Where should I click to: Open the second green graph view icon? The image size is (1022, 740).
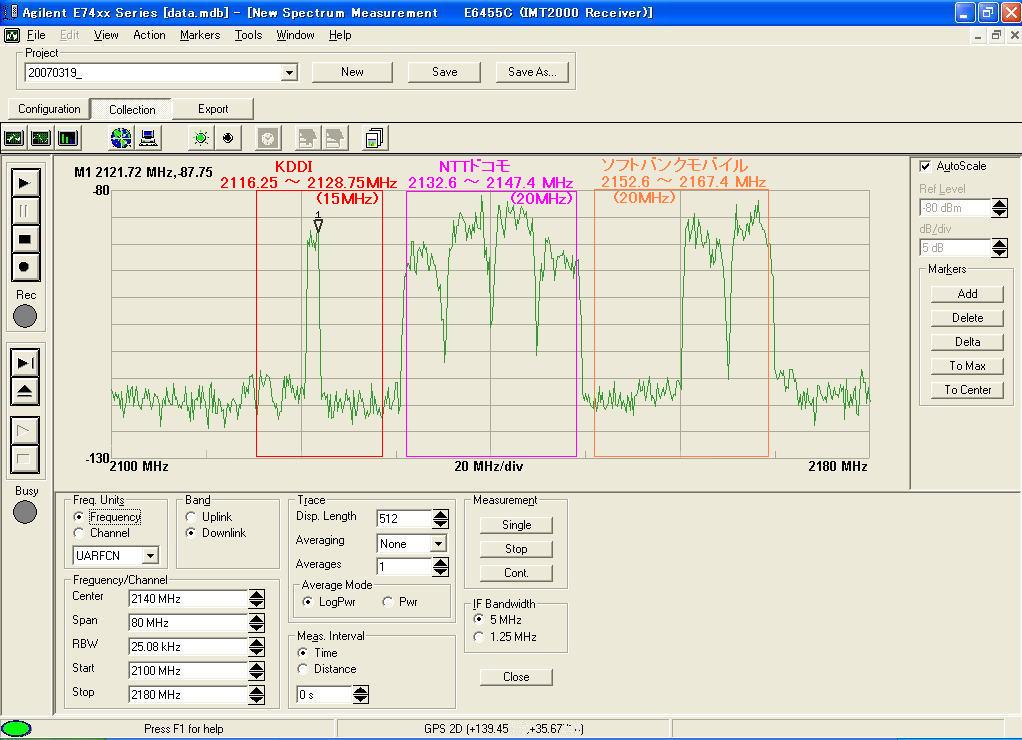(x=40, y=138)
